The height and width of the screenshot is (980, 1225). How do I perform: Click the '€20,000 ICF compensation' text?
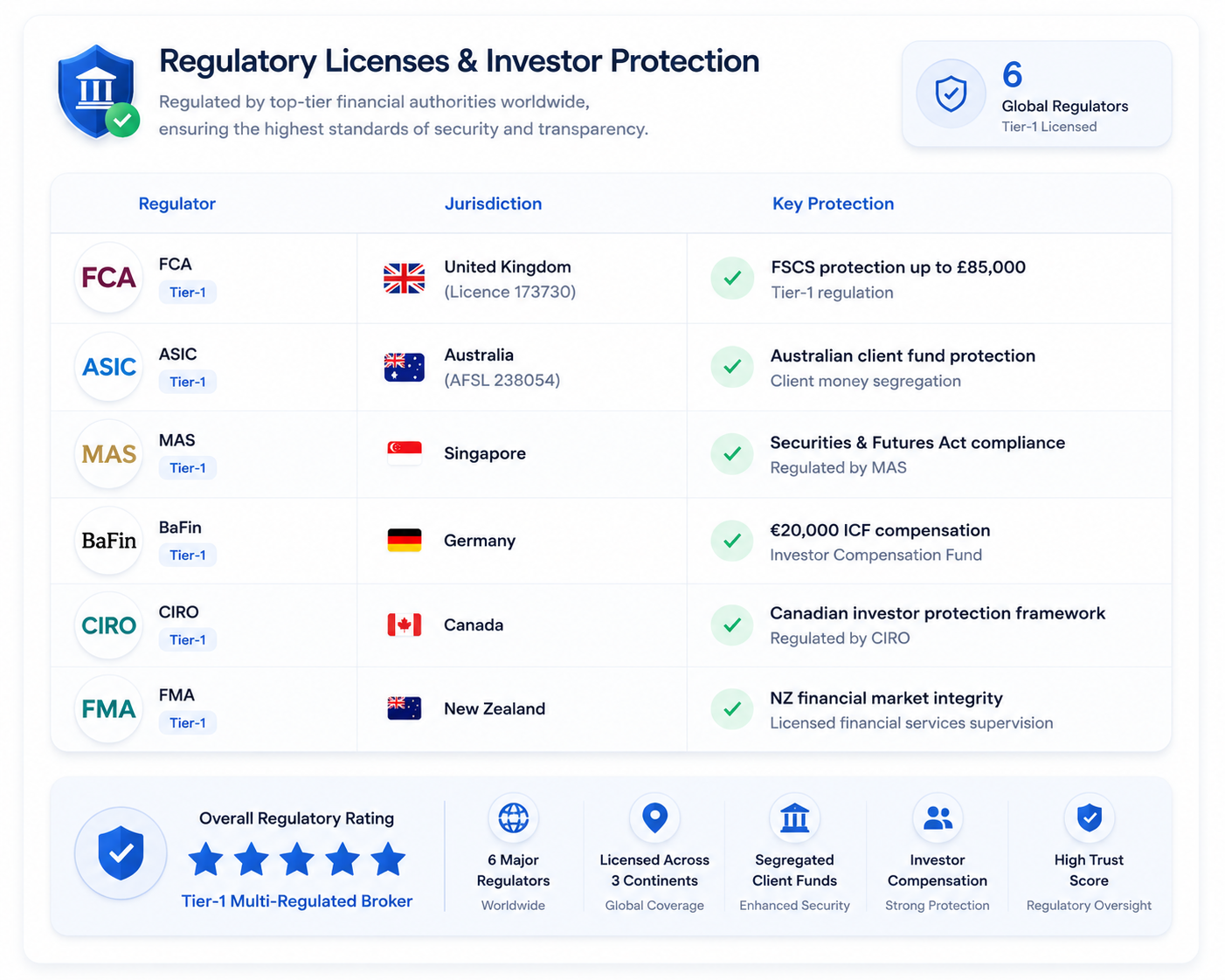(x=880, y=530)
